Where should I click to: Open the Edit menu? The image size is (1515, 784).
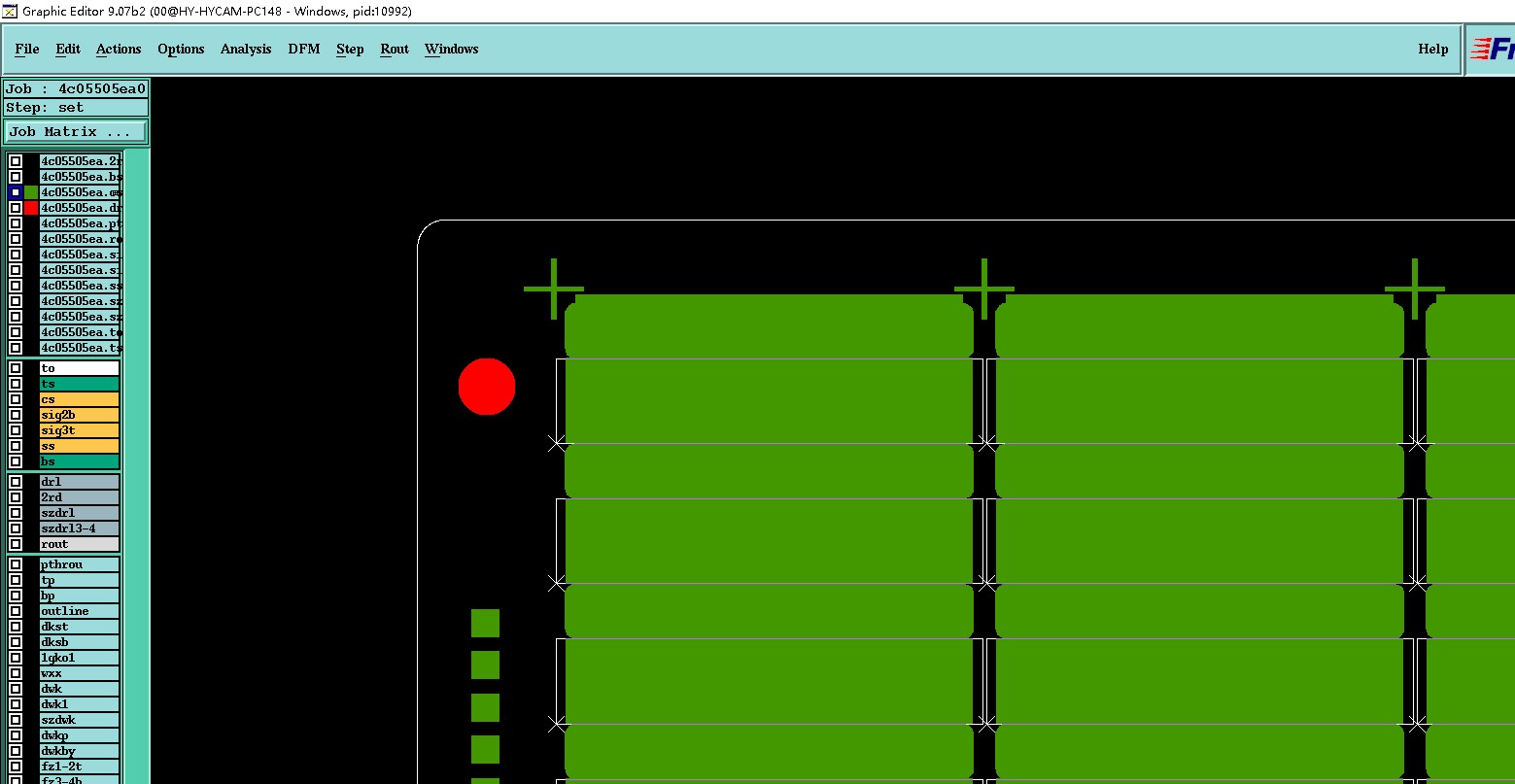[68, 49]
